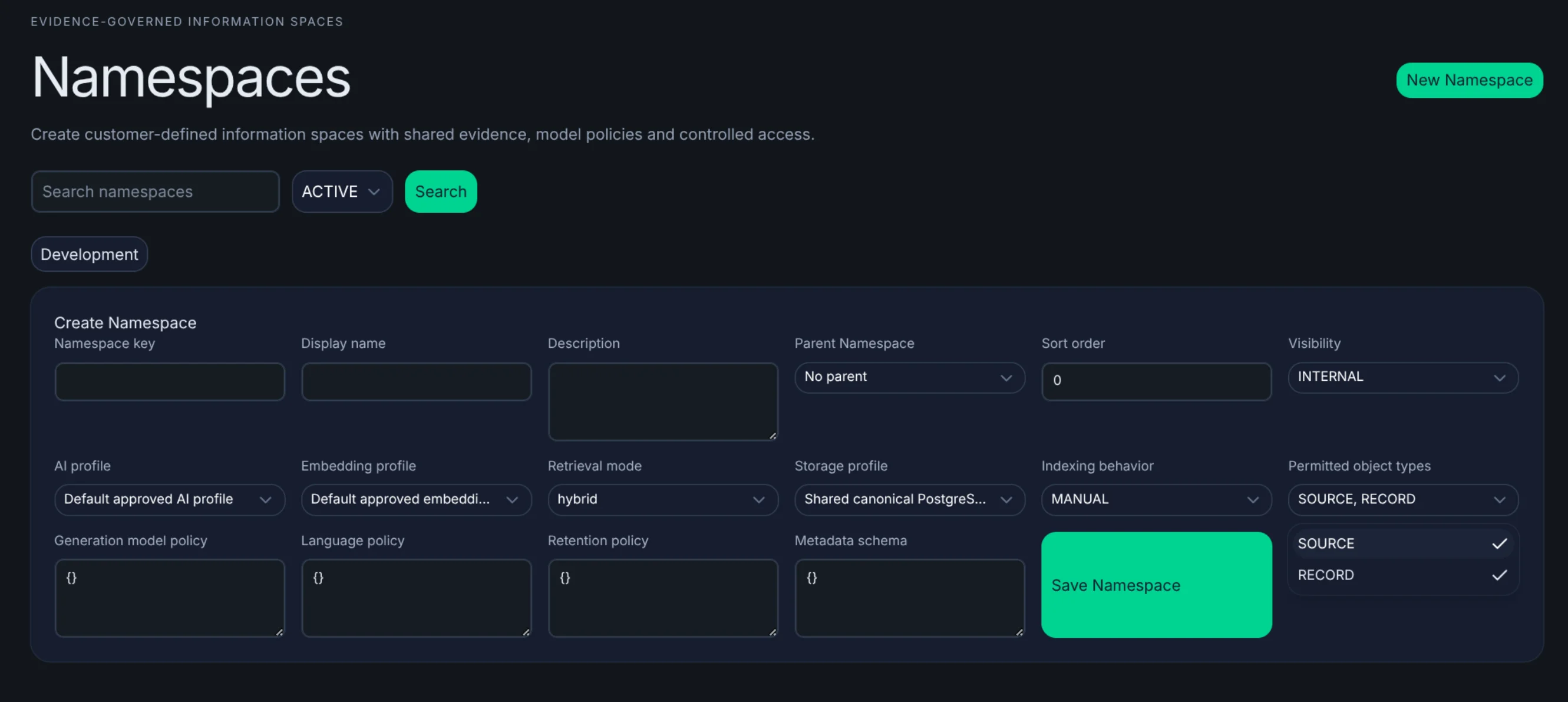Image resolution: width=1568 pixels, height=702 pixels.
Task: Click the Retention policy textarea
Action: click(663, 598)
